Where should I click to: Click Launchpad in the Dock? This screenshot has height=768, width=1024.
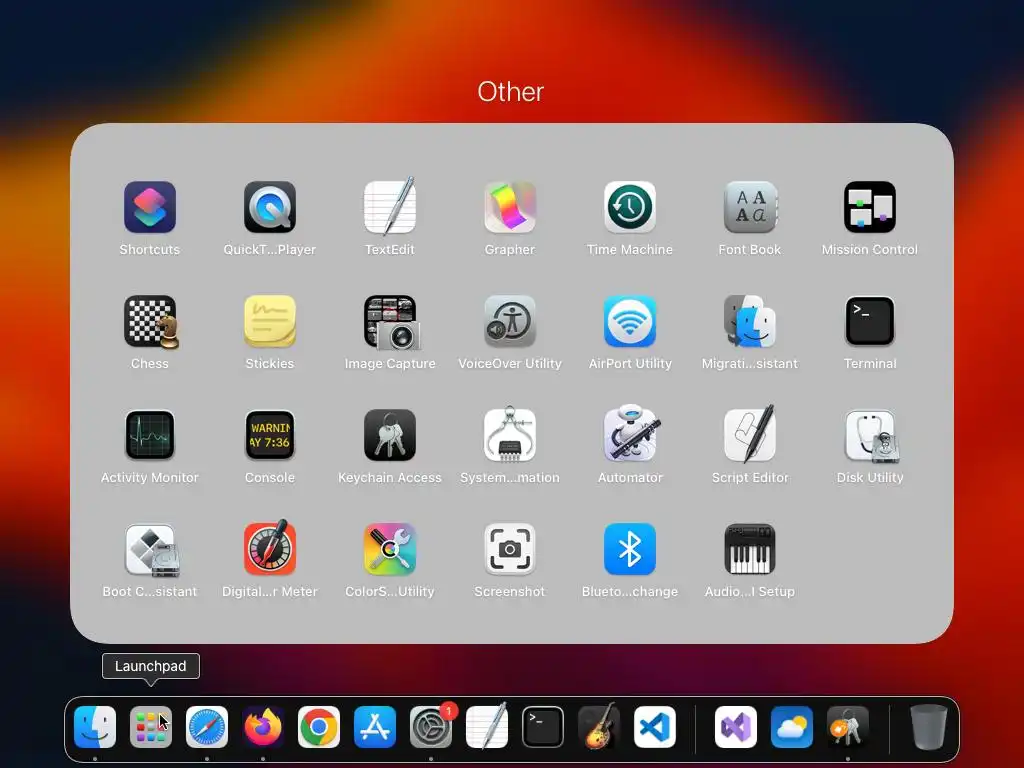(151, 727)
